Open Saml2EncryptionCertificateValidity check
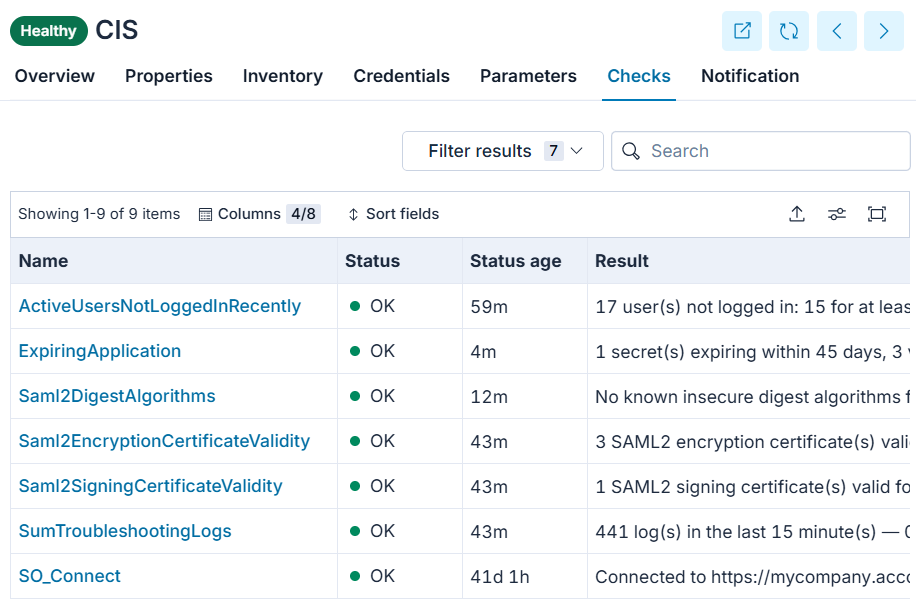916x604 pixels. click(x=164, y=441)
